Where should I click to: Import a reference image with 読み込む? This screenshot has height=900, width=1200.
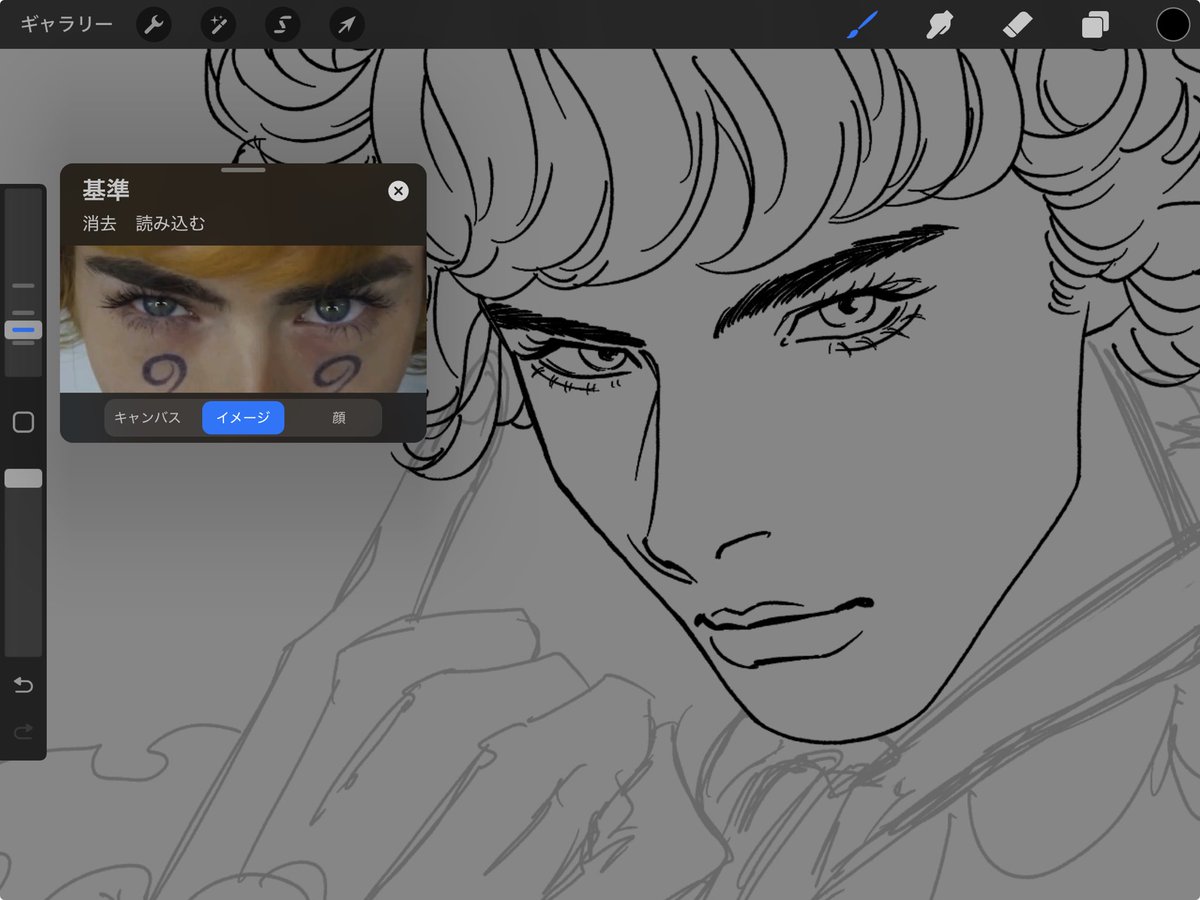[x=170, y=224]
